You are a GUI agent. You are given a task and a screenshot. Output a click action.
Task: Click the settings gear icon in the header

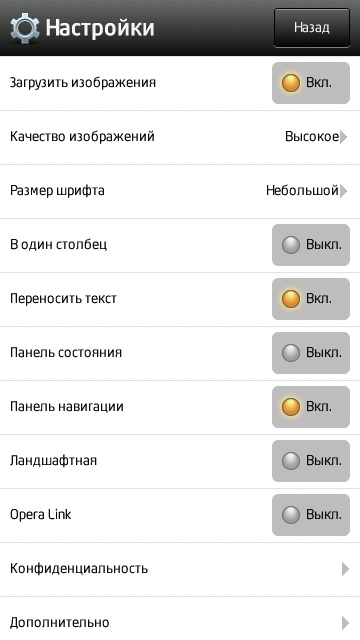point(25,28)
